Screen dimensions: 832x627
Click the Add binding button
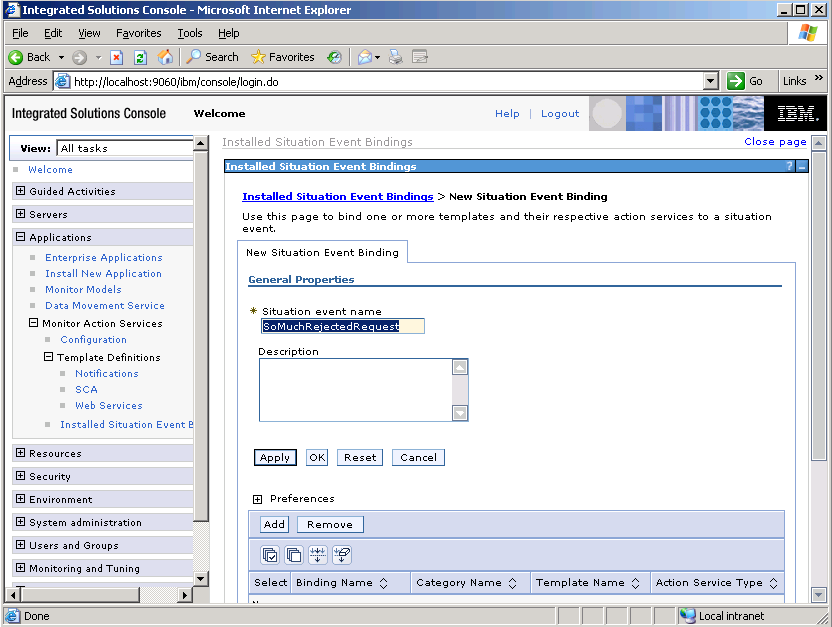274,525
